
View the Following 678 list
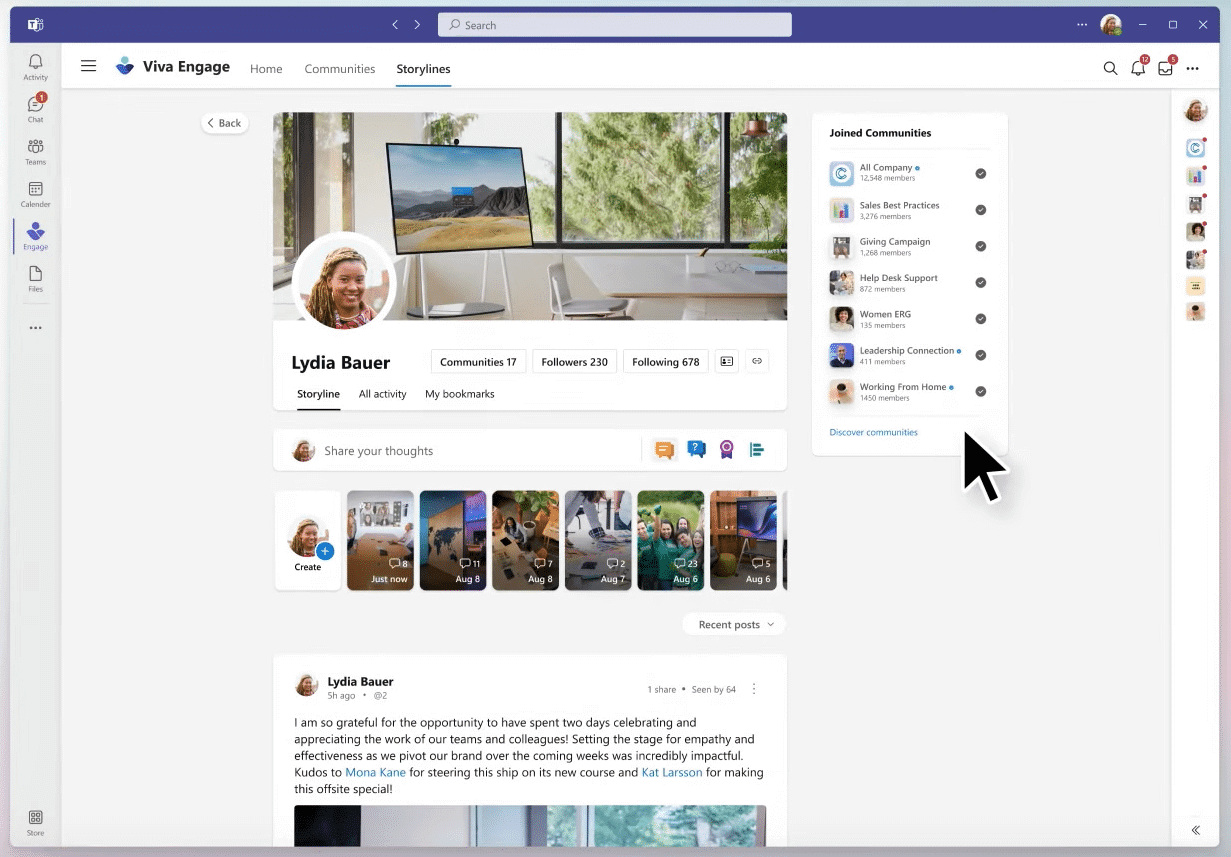(666, 362)
